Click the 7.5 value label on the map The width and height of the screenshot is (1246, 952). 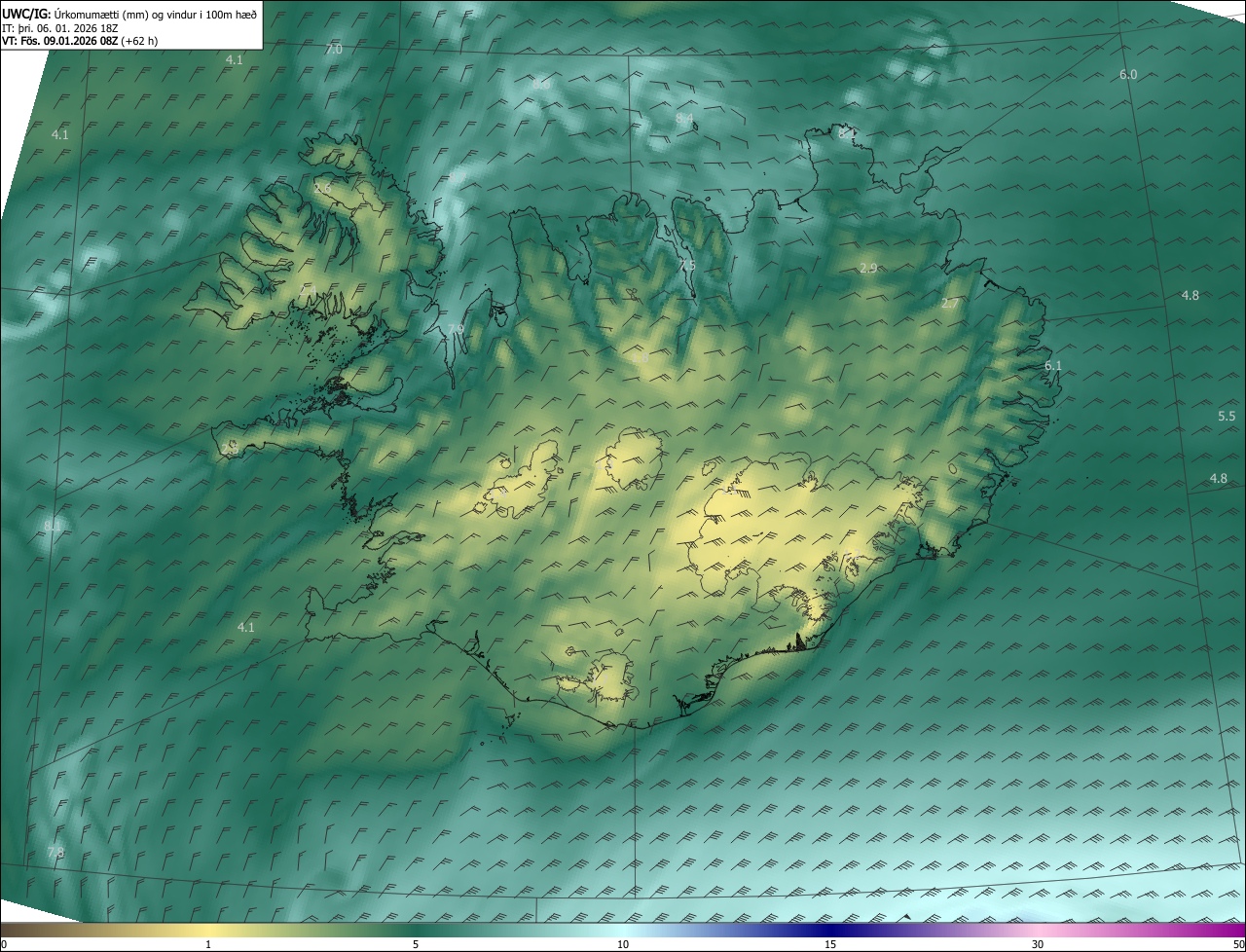click(x=687, y=265)
